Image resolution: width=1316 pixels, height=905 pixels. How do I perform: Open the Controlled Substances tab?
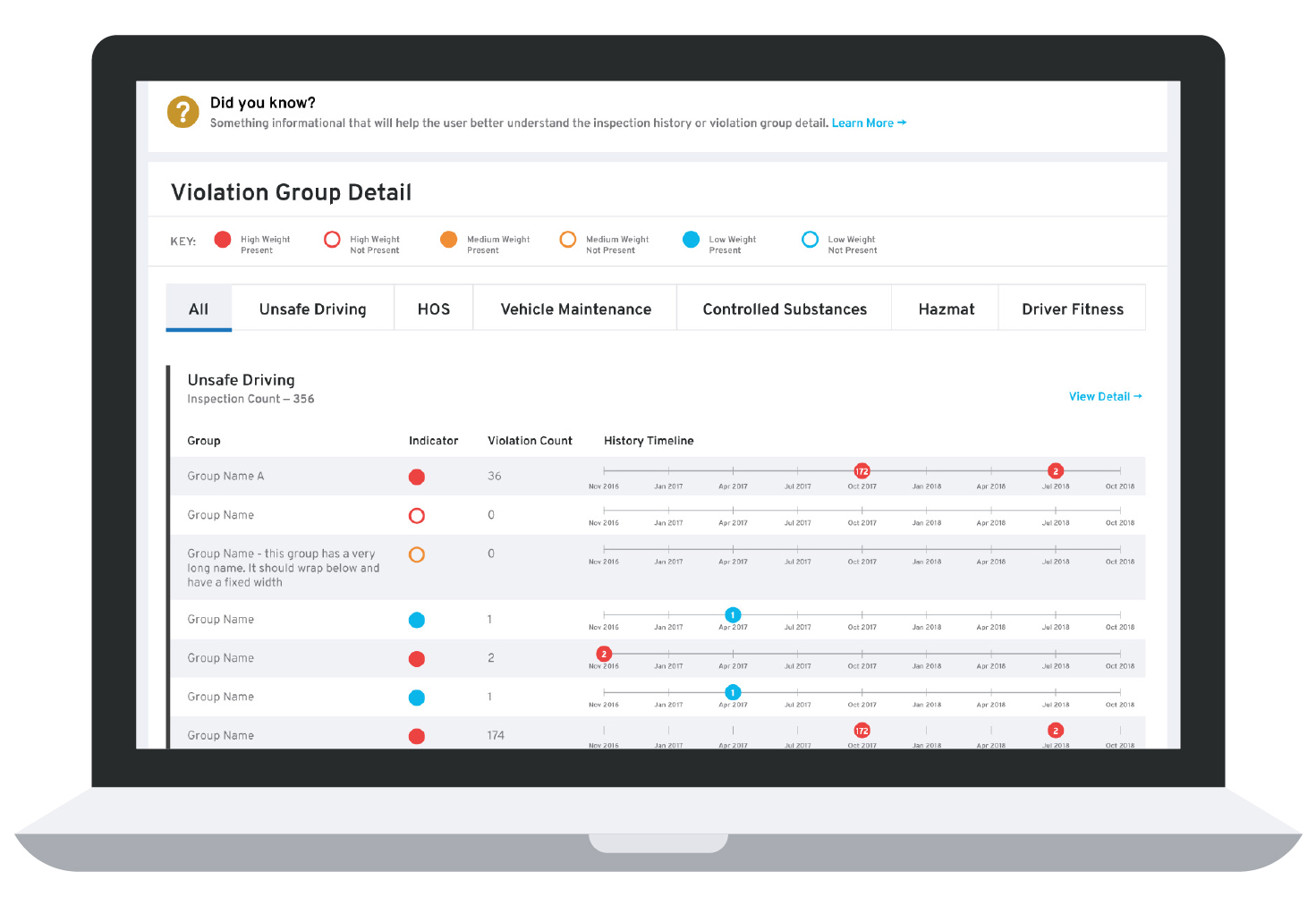click(785, 309)
